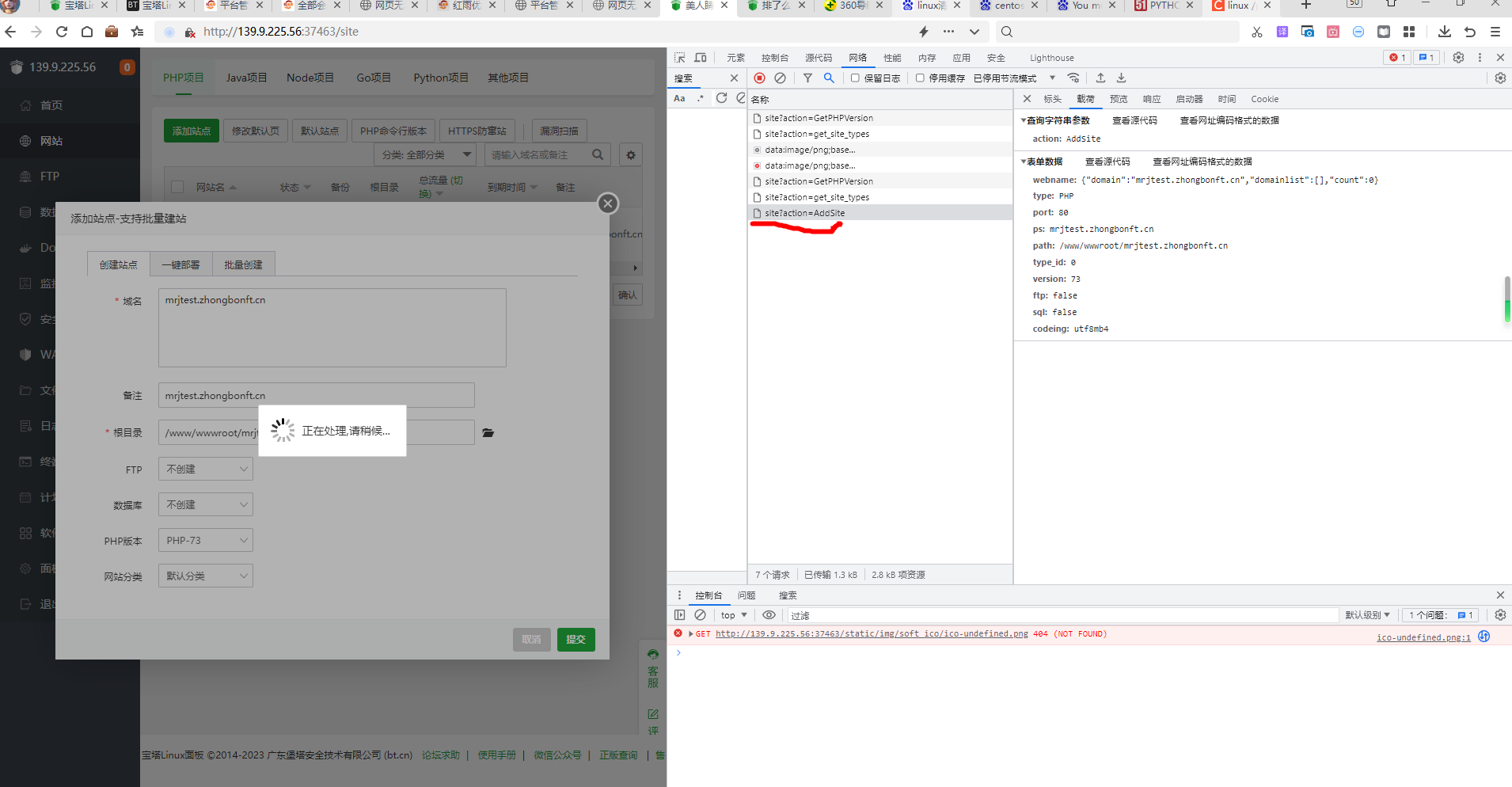Viewport: 1512px width, 787px height.
Task: Select the site?action=AddSite request row
Action: [880, 213]
